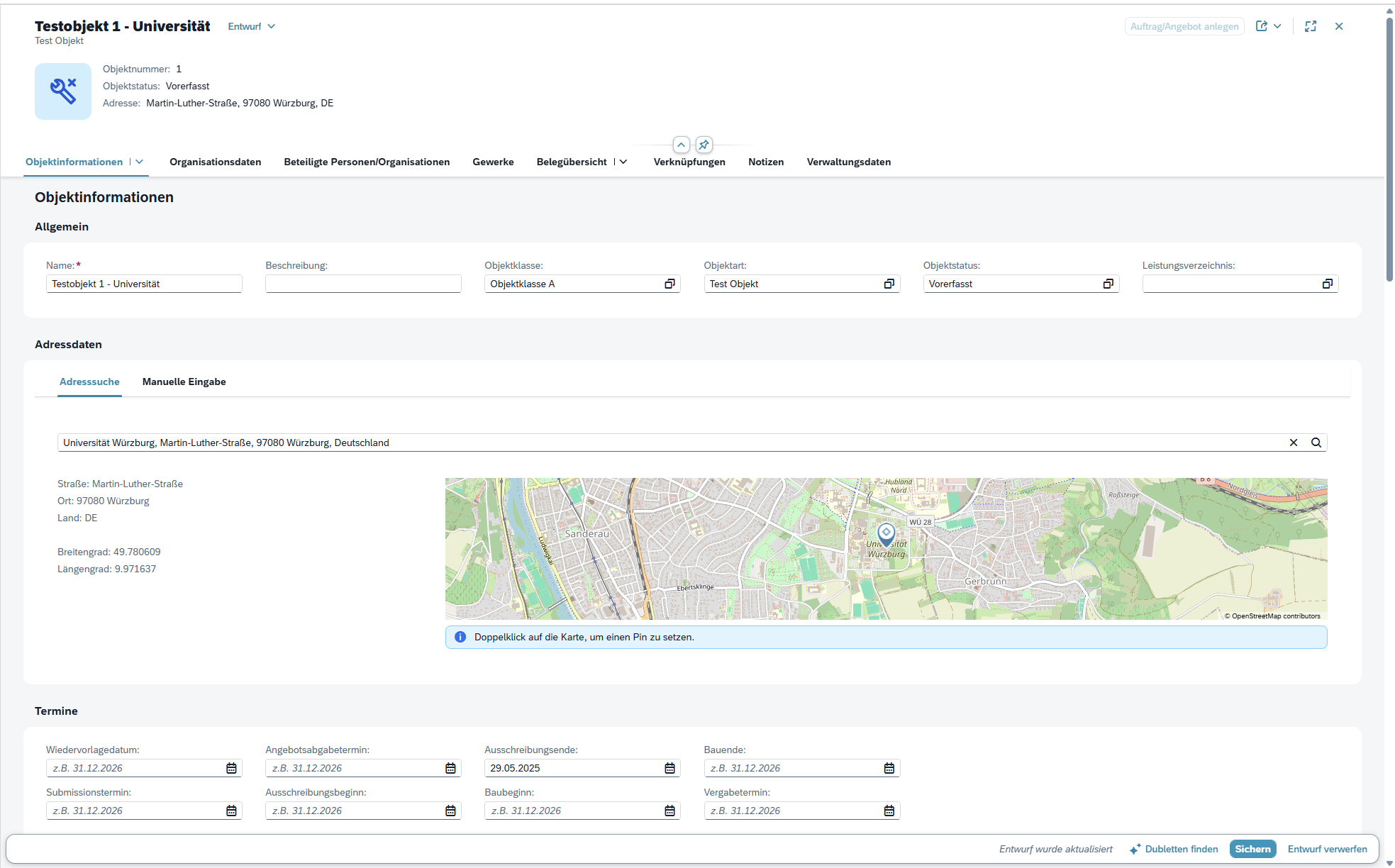
Task: Click Dubletten finden
Action: point(1174,849)
